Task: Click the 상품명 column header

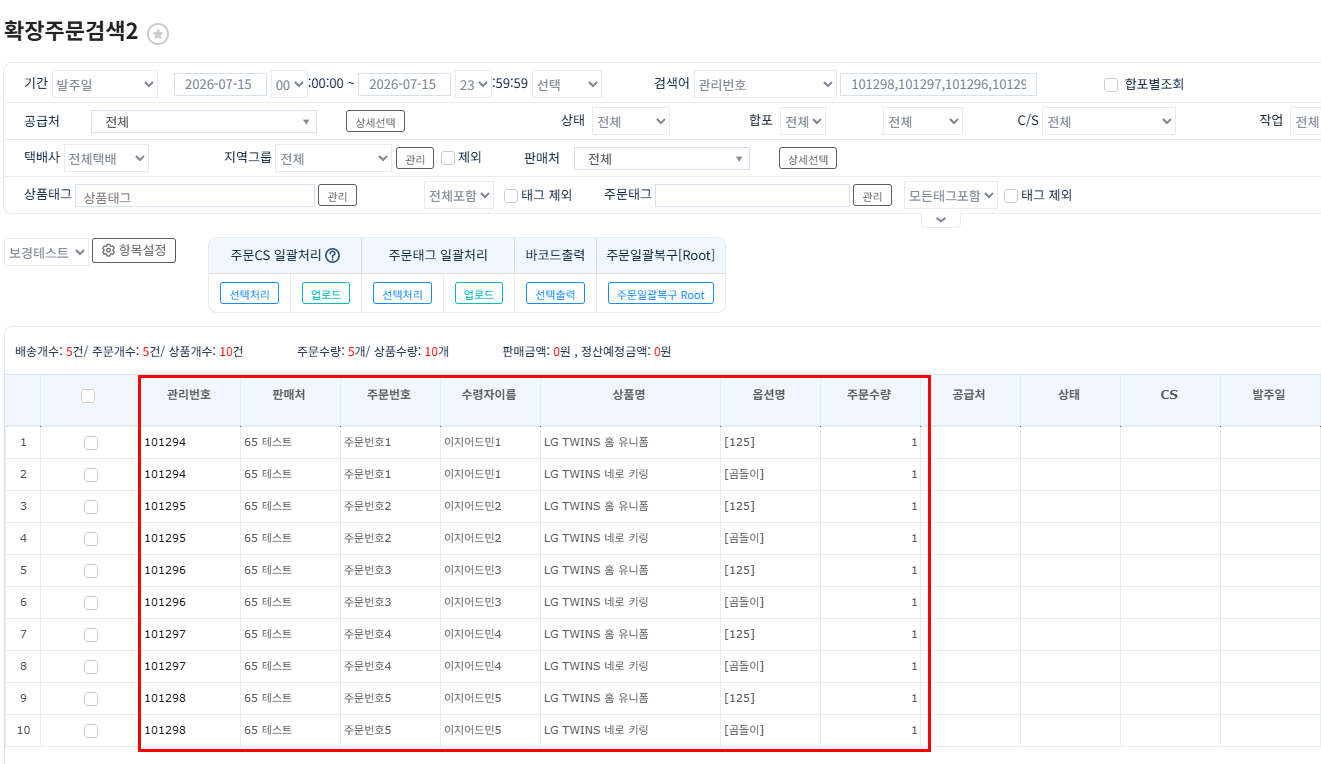Action: 629,395
